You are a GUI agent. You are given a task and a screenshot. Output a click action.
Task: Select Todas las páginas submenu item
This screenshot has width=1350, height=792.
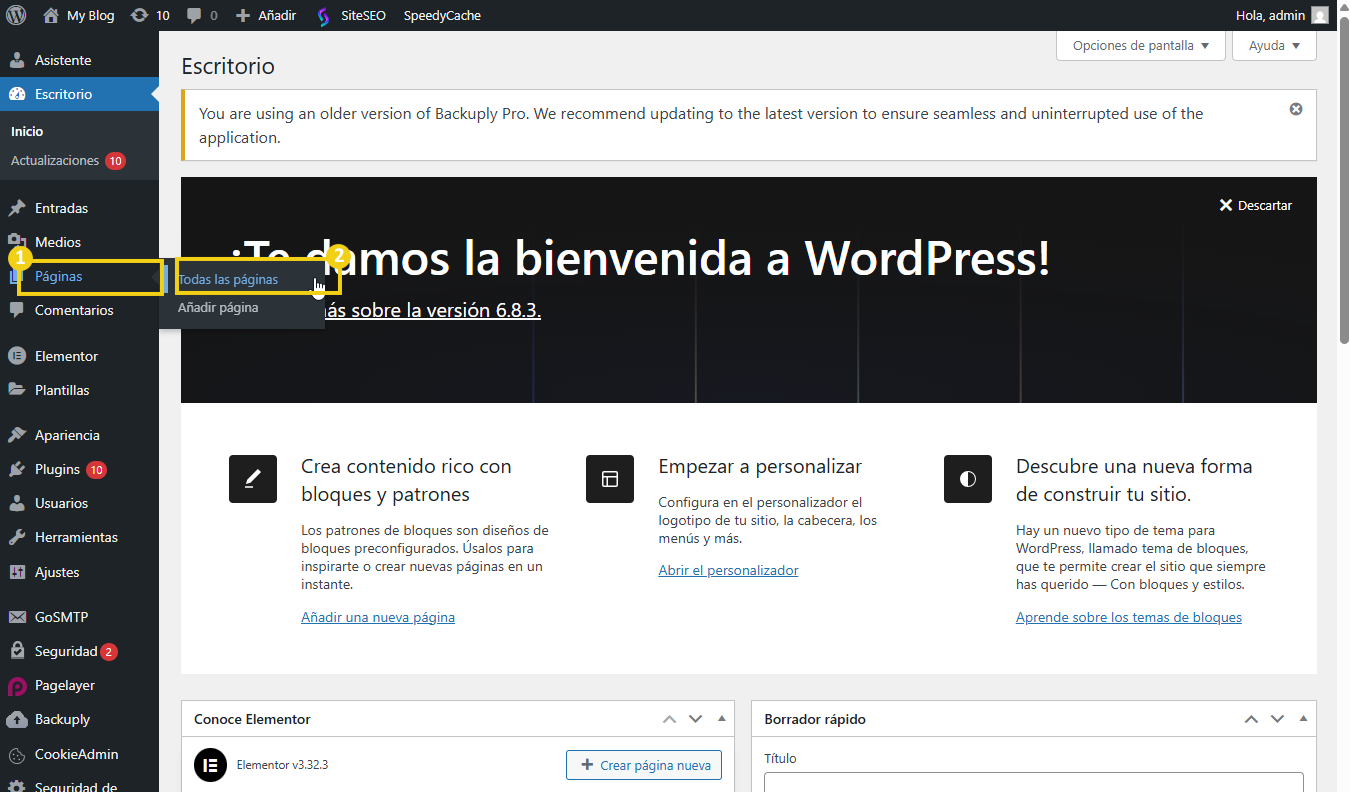pos(228,280)
